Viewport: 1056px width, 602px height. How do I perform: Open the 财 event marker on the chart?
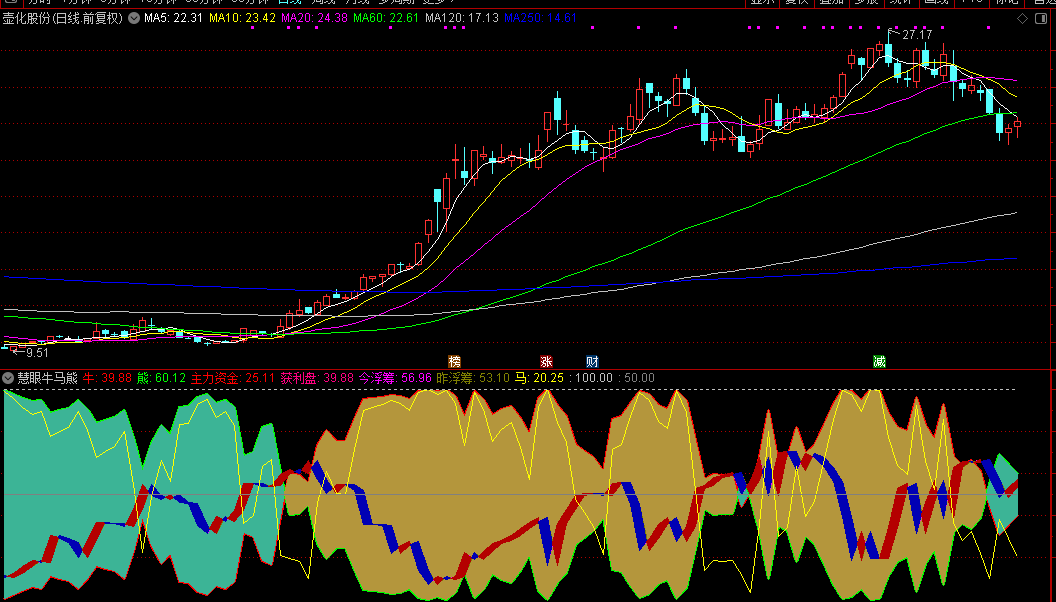pos(592,362)
